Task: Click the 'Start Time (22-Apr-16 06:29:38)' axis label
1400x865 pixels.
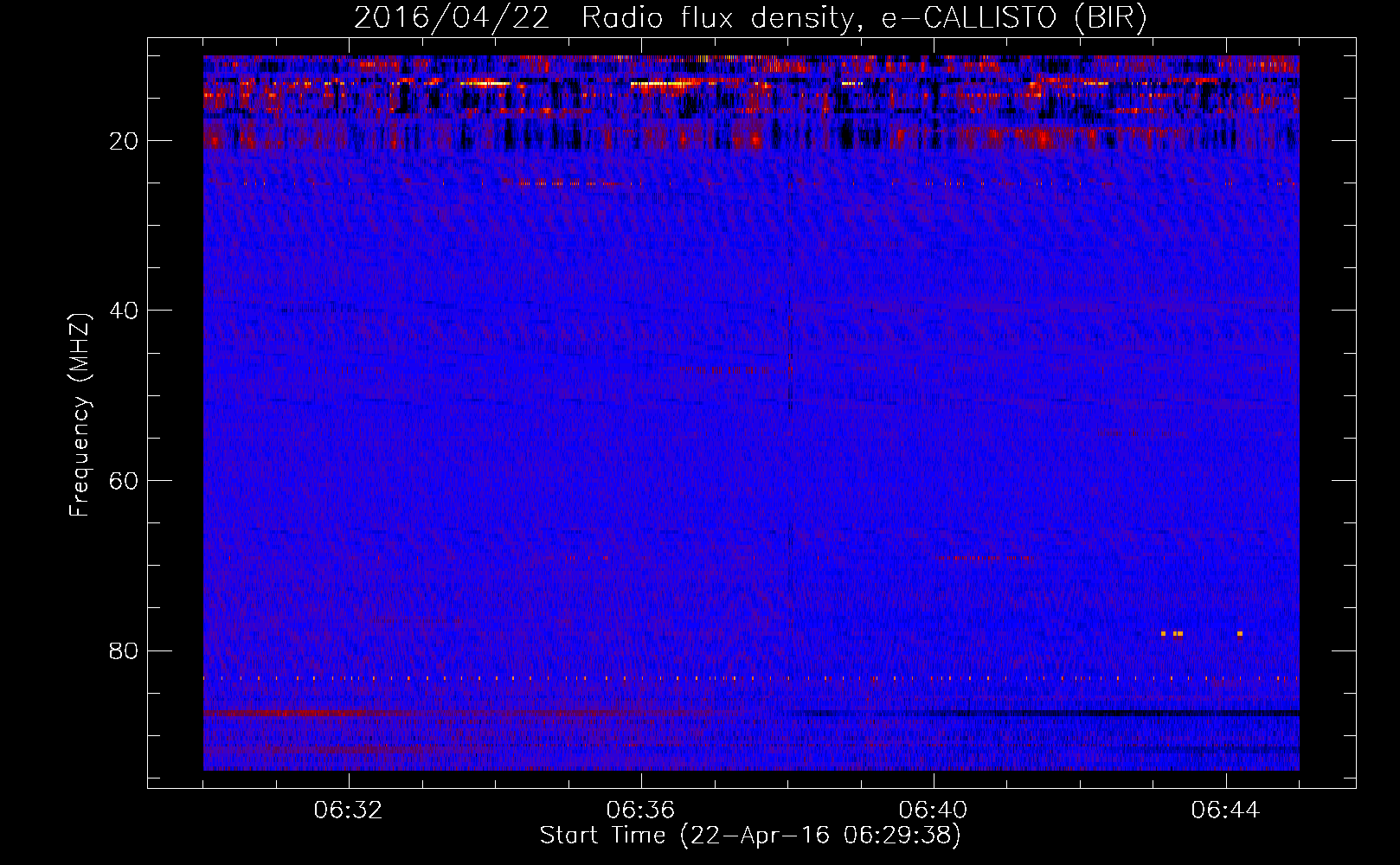Action: click(750, 836)
